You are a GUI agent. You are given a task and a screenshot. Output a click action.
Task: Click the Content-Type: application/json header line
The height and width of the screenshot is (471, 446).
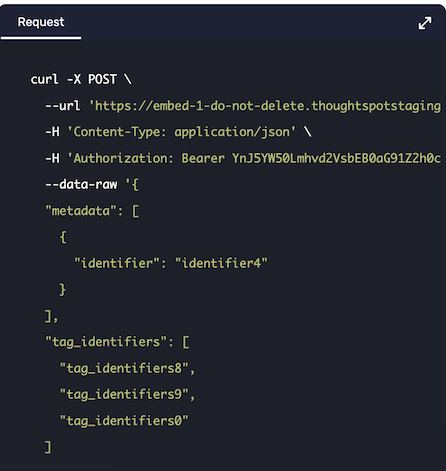[x=179, y=132]
